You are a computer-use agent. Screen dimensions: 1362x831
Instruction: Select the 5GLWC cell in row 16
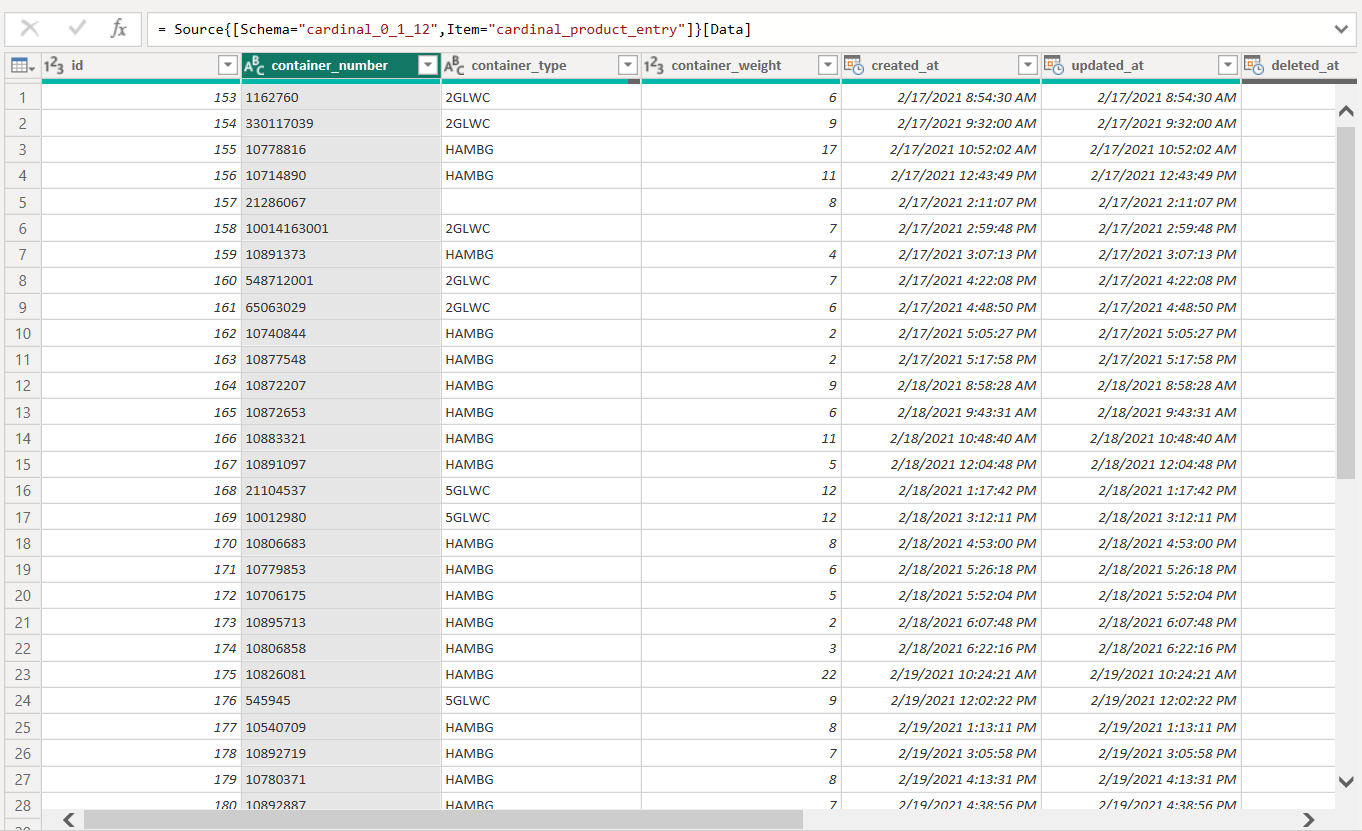click(541, 491)
